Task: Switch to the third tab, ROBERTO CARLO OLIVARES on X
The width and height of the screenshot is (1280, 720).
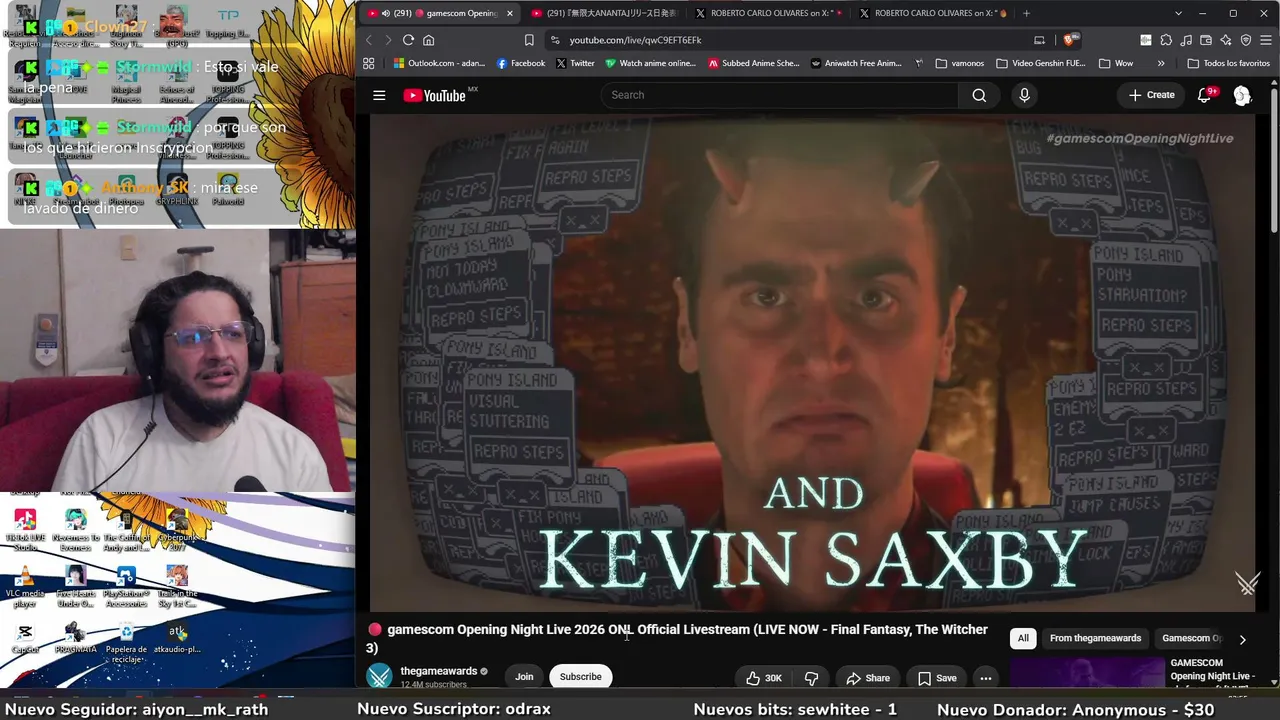Action: 768,13
